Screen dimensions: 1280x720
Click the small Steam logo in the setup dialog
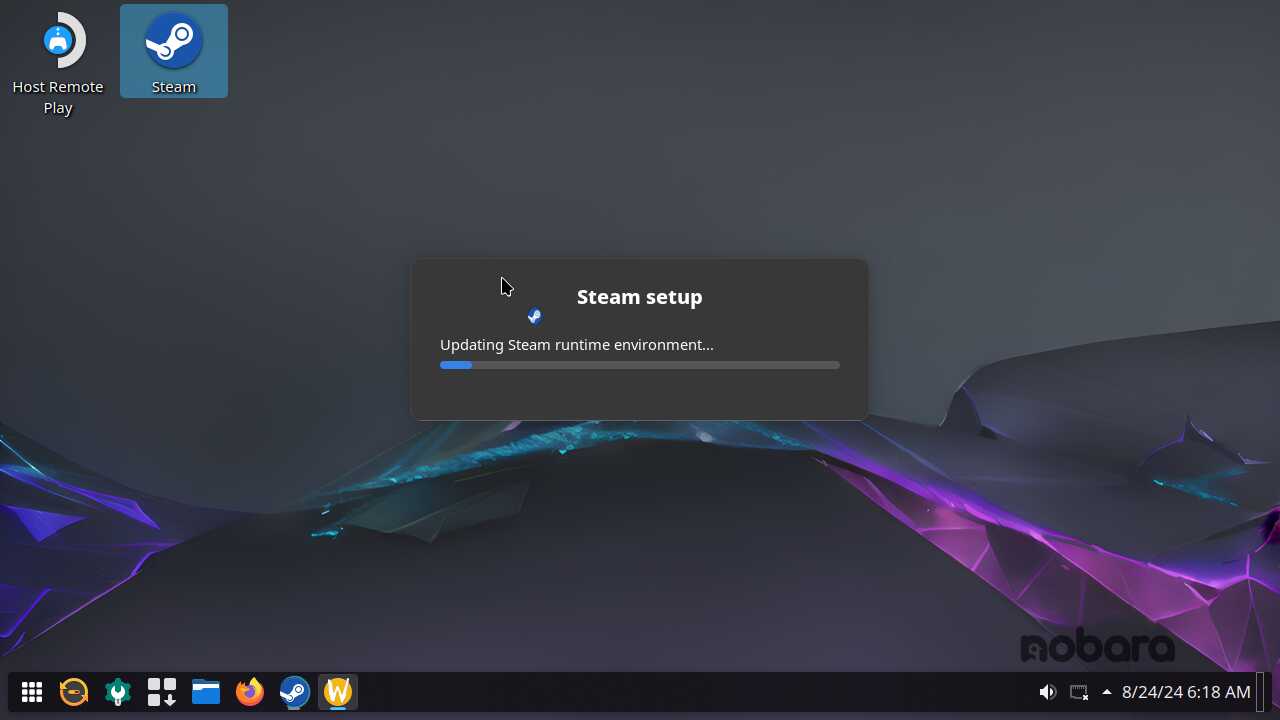tap(535, 316)
